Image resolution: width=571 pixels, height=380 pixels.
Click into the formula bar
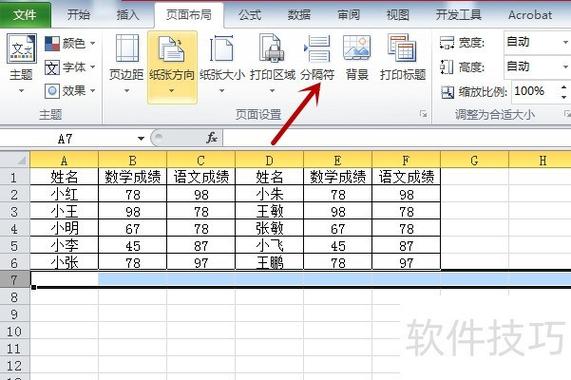[397, 138]
